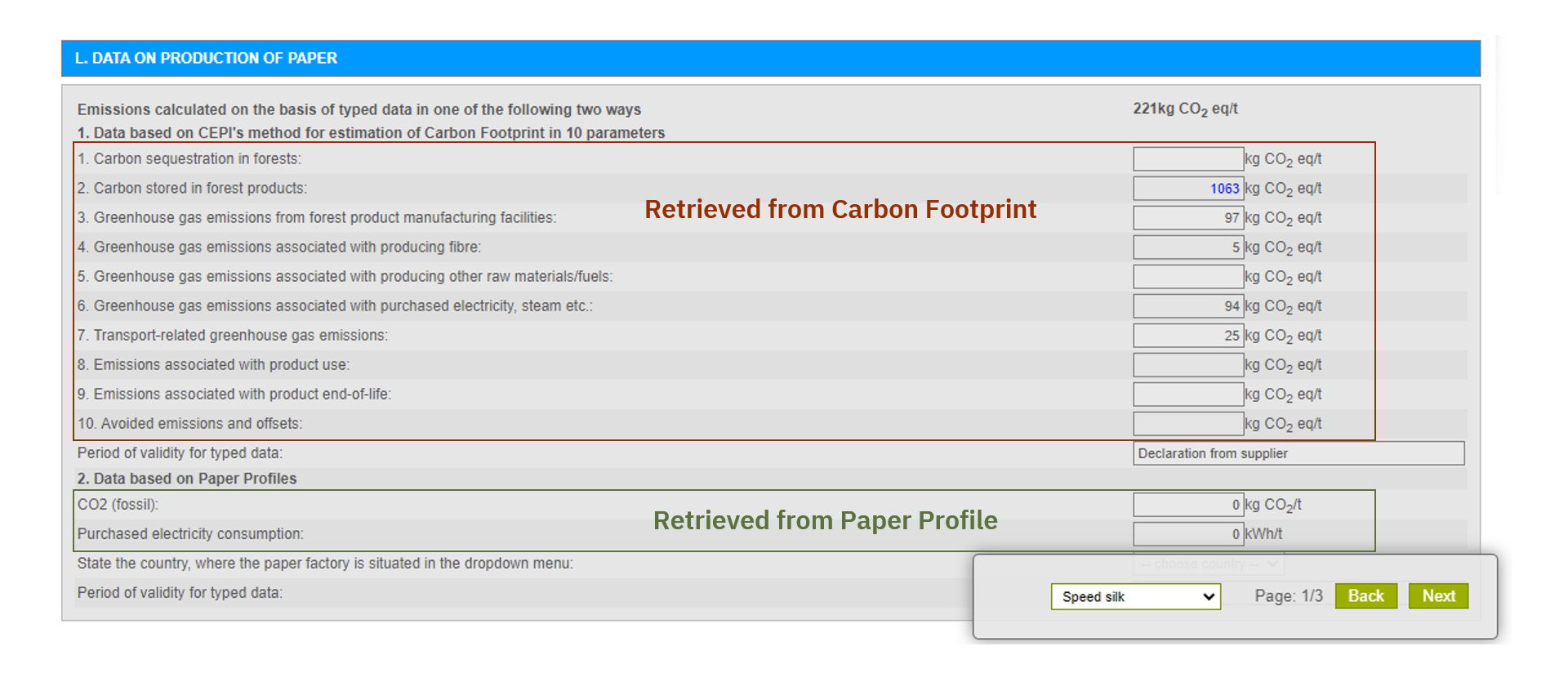Click the Data on Production of Paper header
This screenshot has height=673, width=1568.
tap(206, 59)
